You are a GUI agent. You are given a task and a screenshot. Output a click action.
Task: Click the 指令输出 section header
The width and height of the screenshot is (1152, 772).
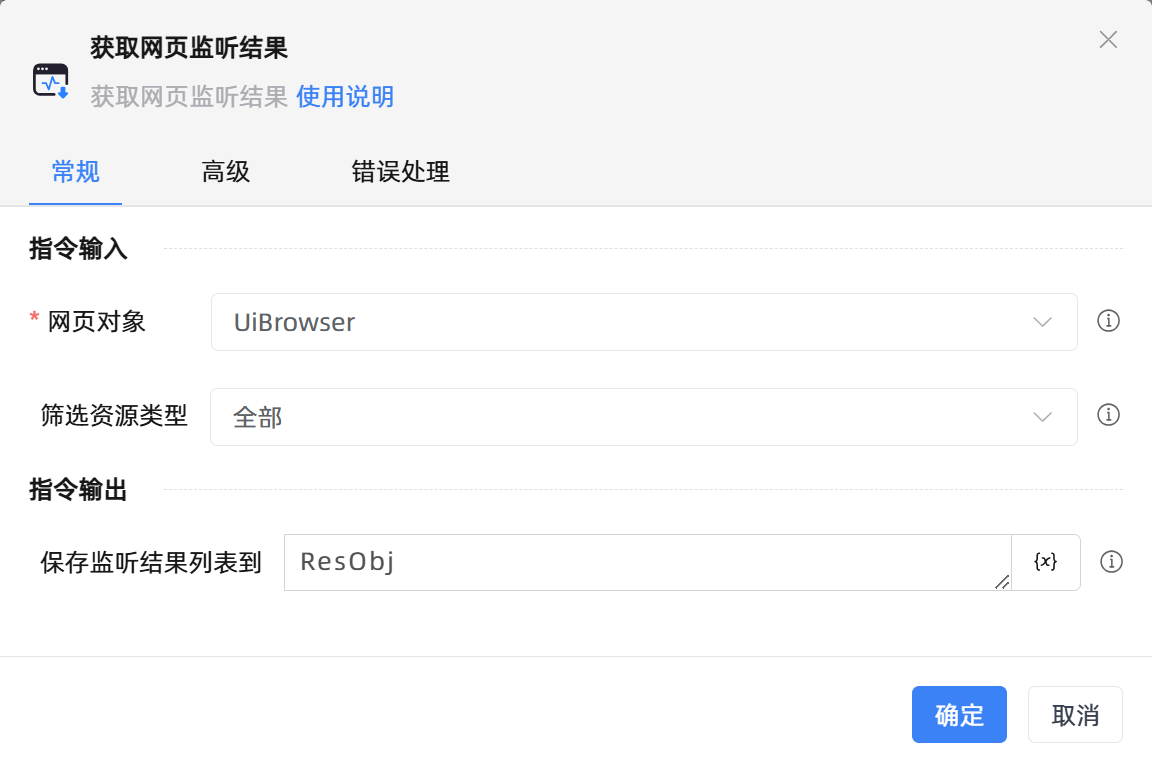pos(78,490)
